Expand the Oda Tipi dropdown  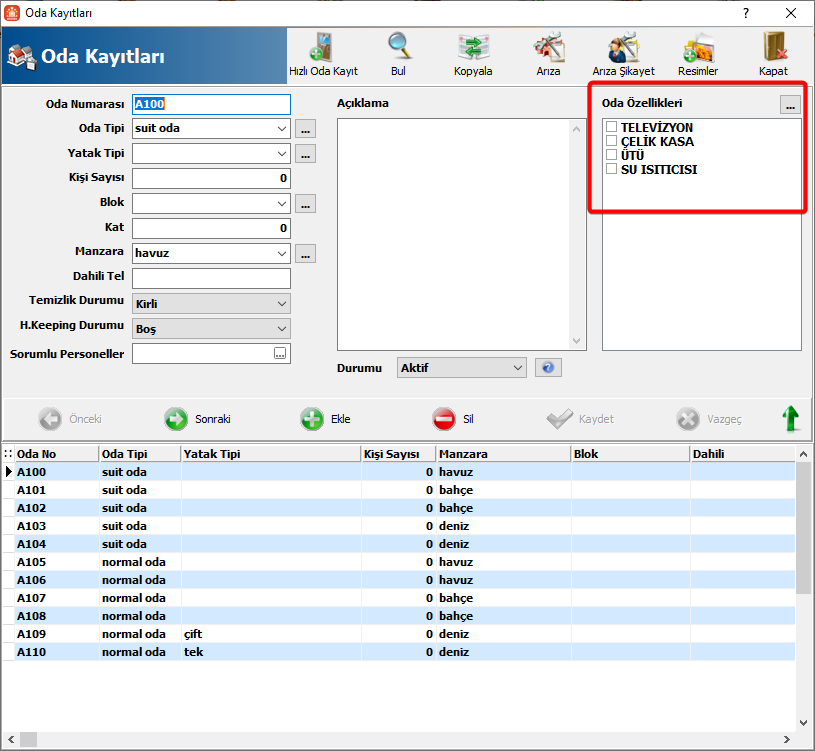click(282, 128)
